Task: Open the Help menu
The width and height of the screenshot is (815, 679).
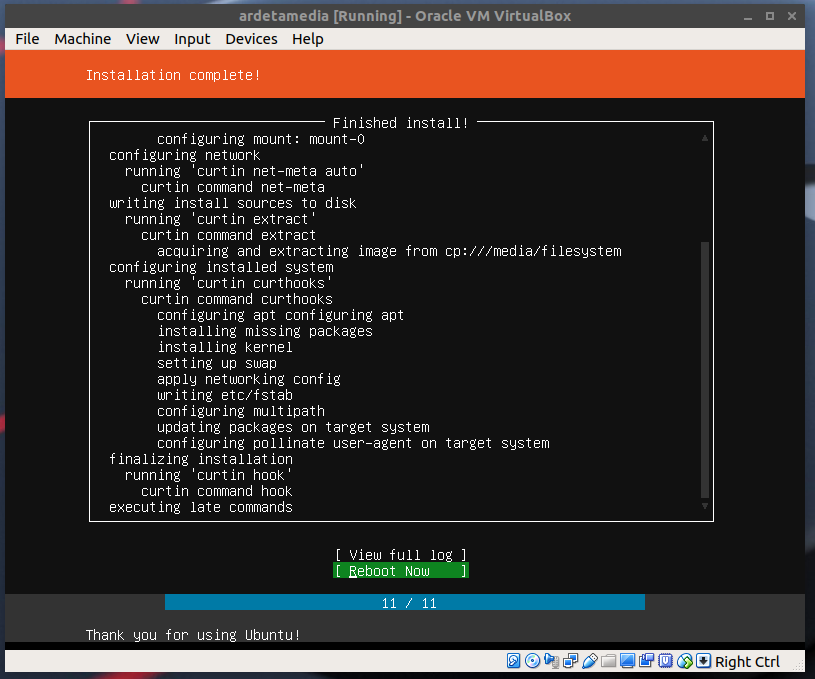Action: [x=308, y=39]
